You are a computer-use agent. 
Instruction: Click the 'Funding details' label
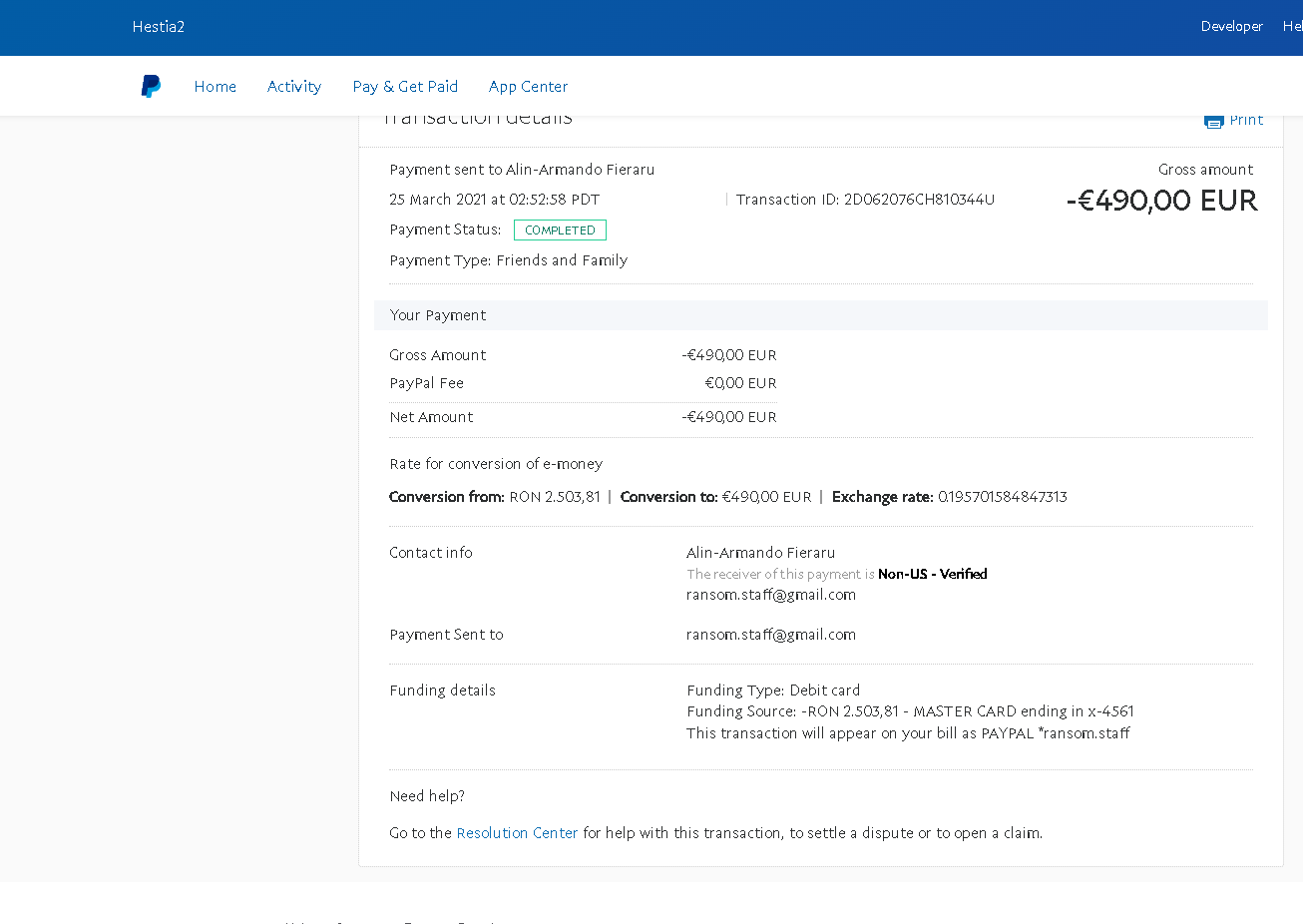(442, 691)
